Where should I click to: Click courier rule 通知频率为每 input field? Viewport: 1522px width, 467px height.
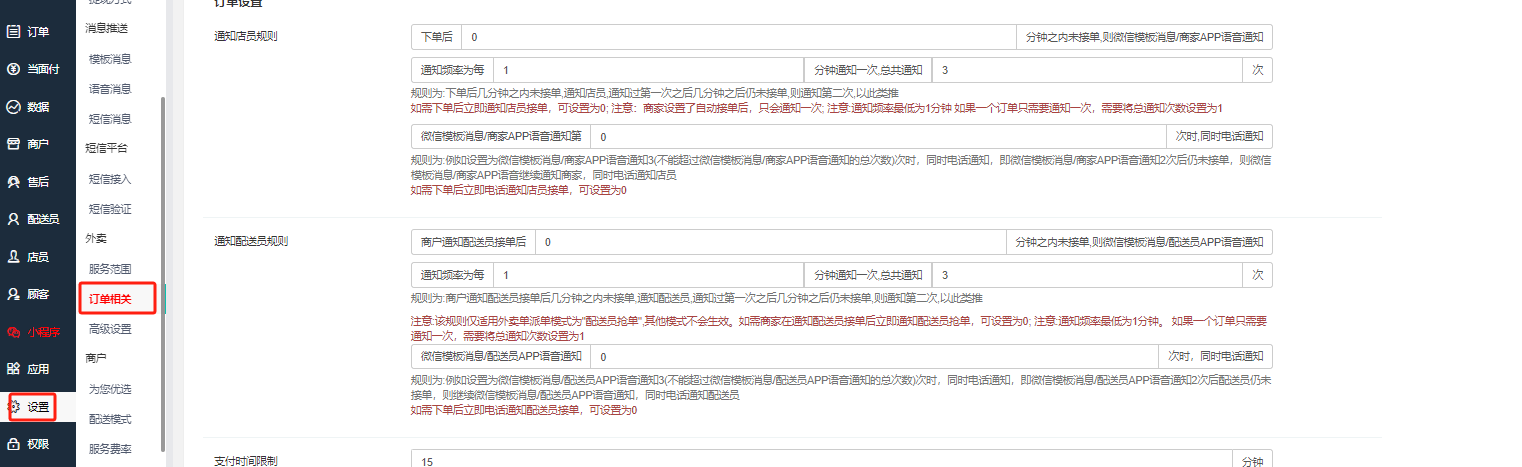pyautogui.click(x=649, y=275)
